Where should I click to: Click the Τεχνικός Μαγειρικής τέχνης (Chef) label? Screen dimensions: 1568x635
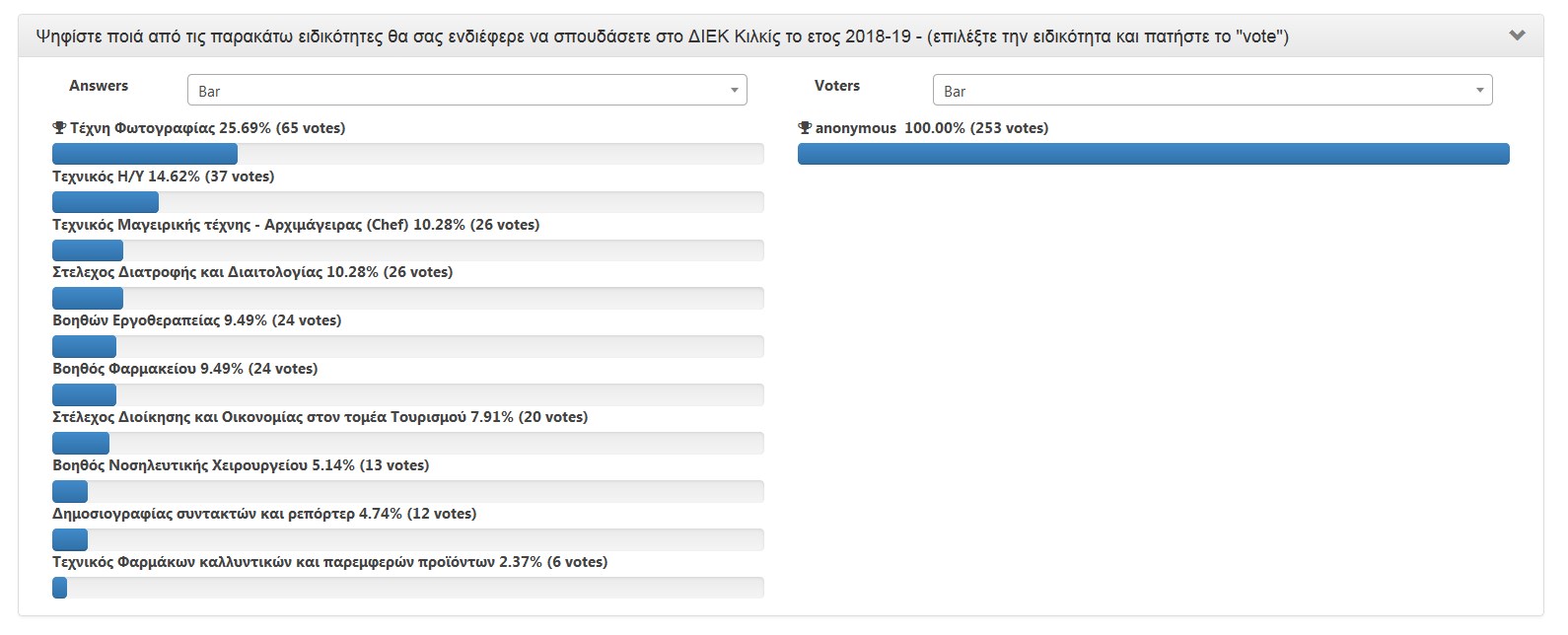click(296, 225)
